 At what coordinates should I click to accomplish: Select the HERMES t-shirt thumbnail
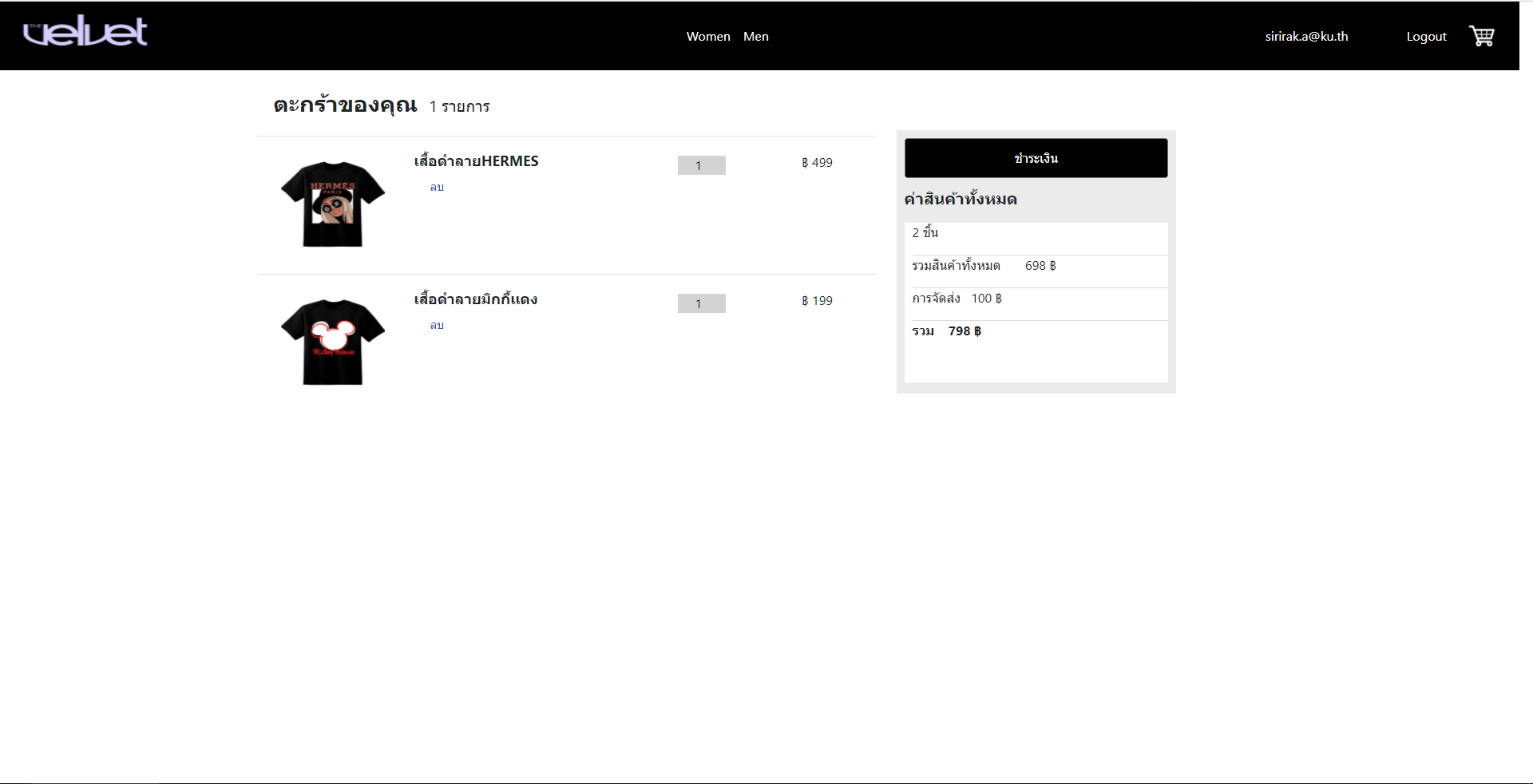(x=332, y=203)
